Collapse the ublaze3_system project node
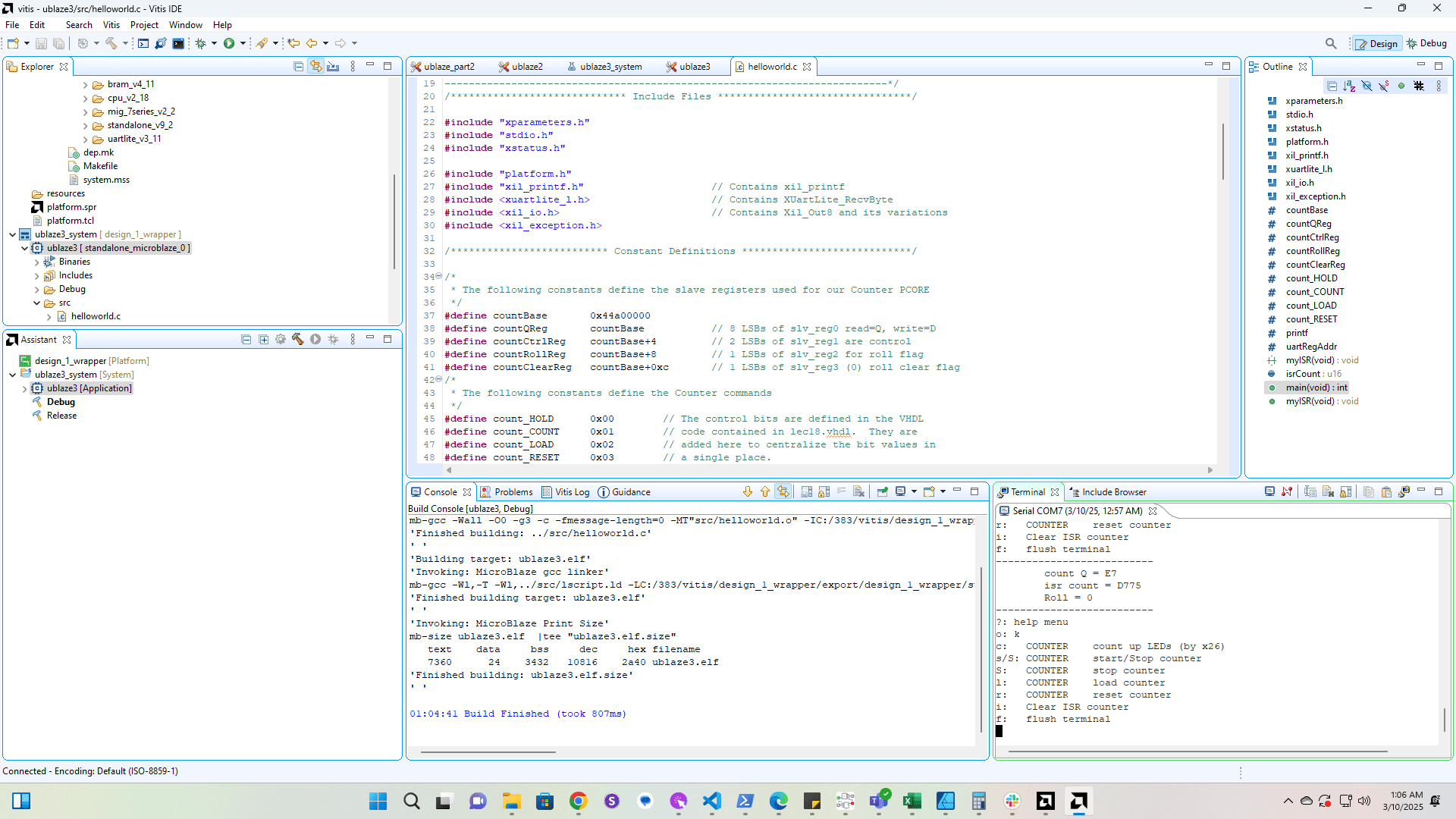 12,234
